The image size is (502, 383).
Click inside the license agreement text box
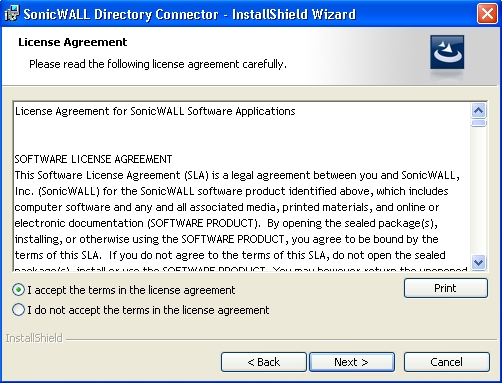tap(242, 186)
